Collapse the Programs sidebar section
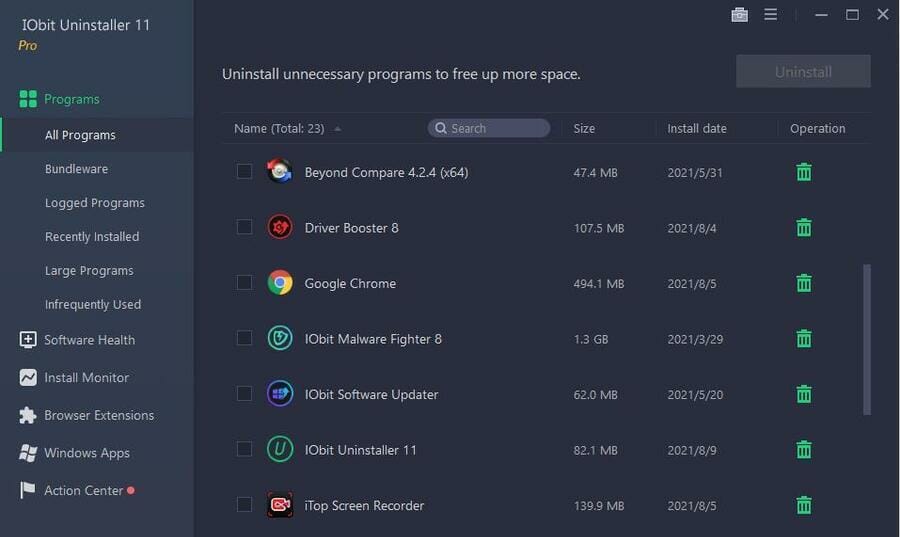Viewport: 900px width, 537px height. 72,99
